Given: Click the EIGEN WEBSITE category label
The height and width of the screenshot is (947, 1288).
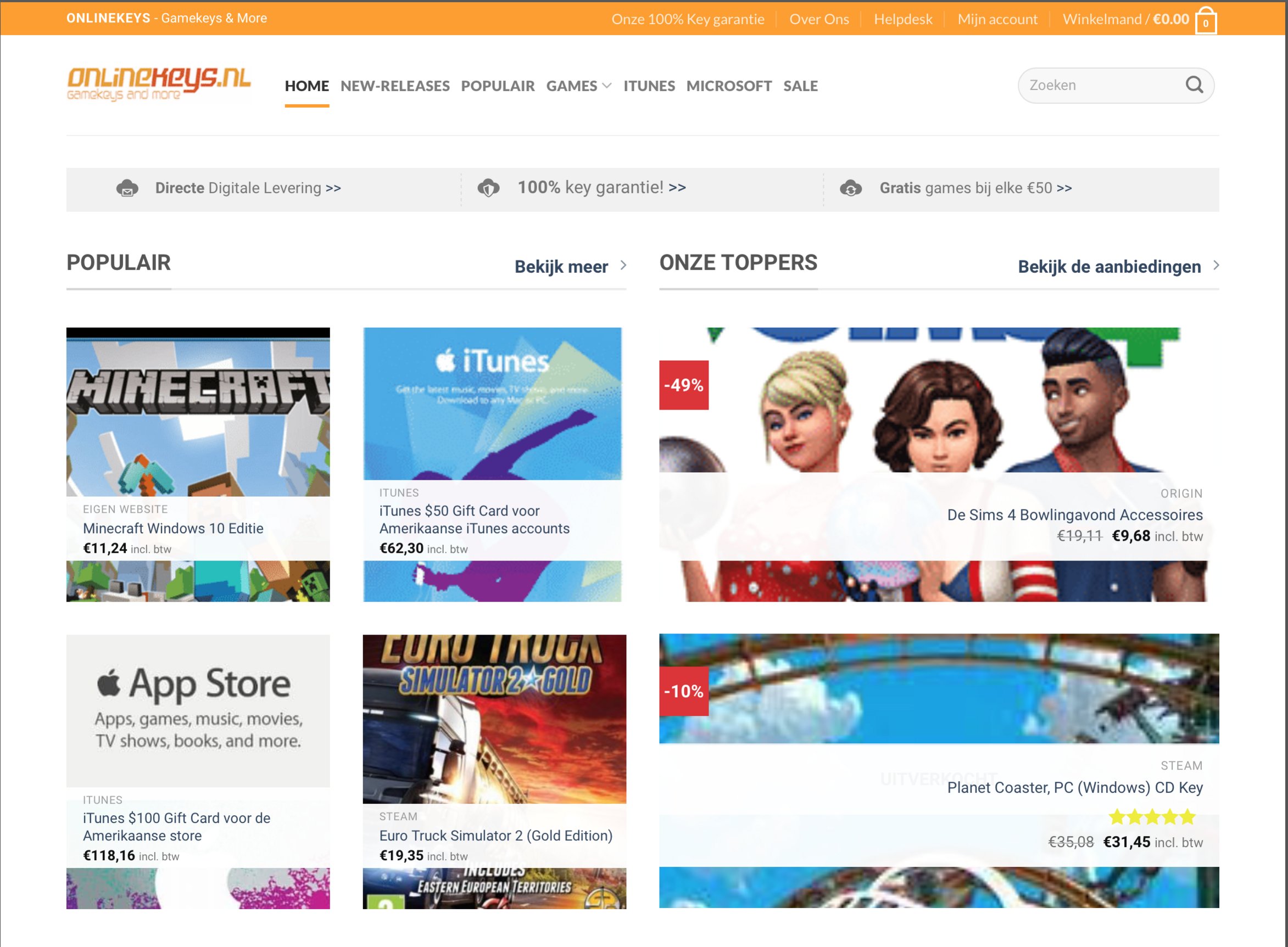Looking at the screenshot, I should 125,509.
